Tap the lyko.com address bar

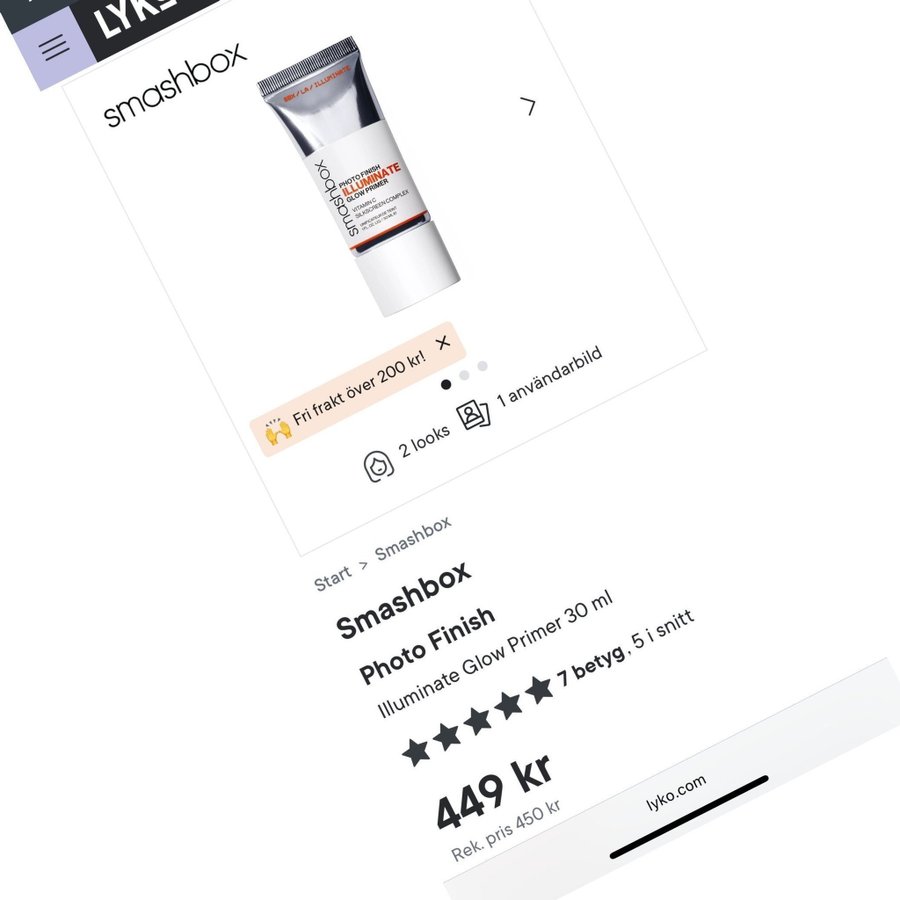tap(676, 792)
